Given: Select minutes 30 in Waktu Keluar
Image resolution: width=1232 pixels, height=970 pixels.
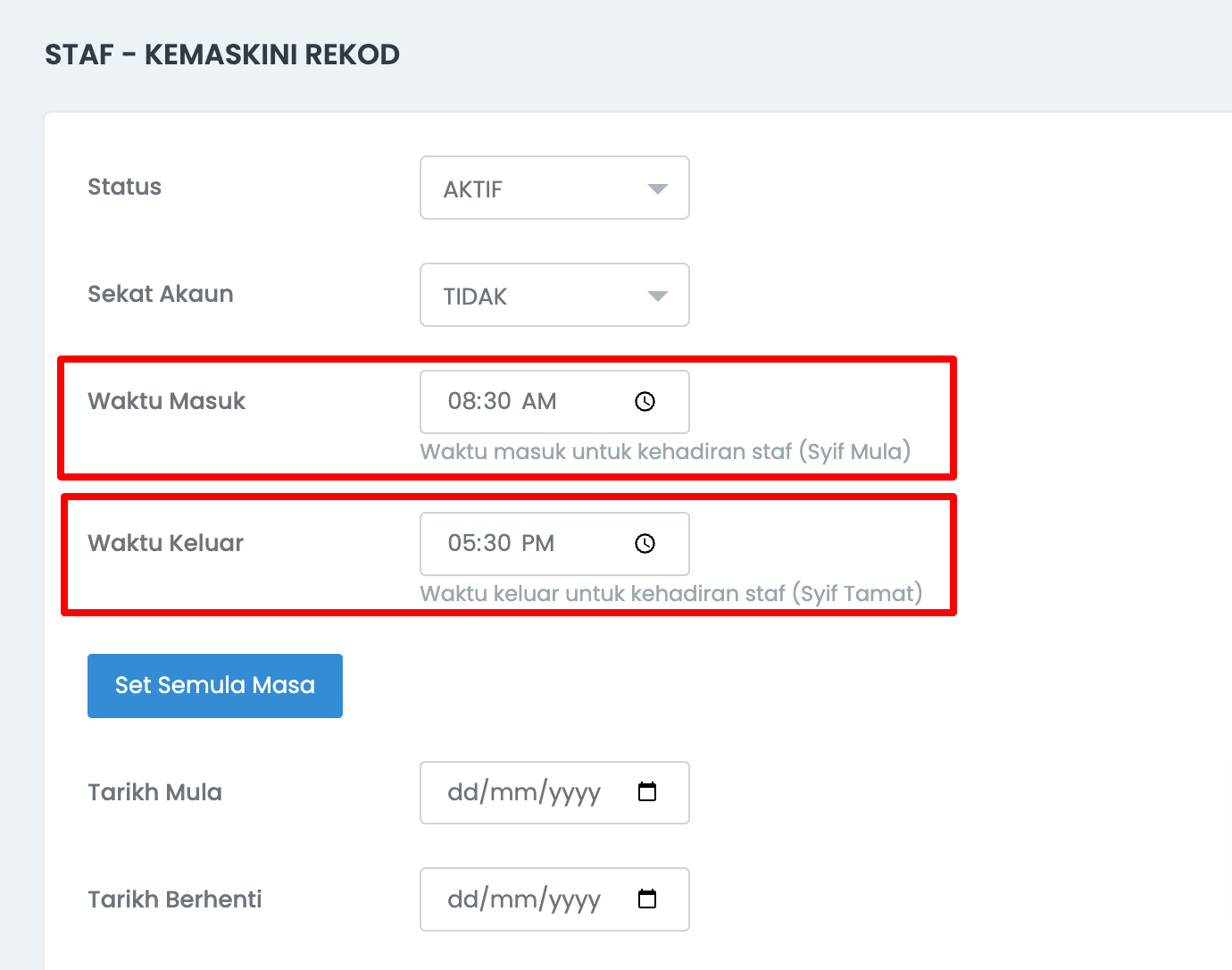Looking at the screenshot, I should (x=497, y=543).
